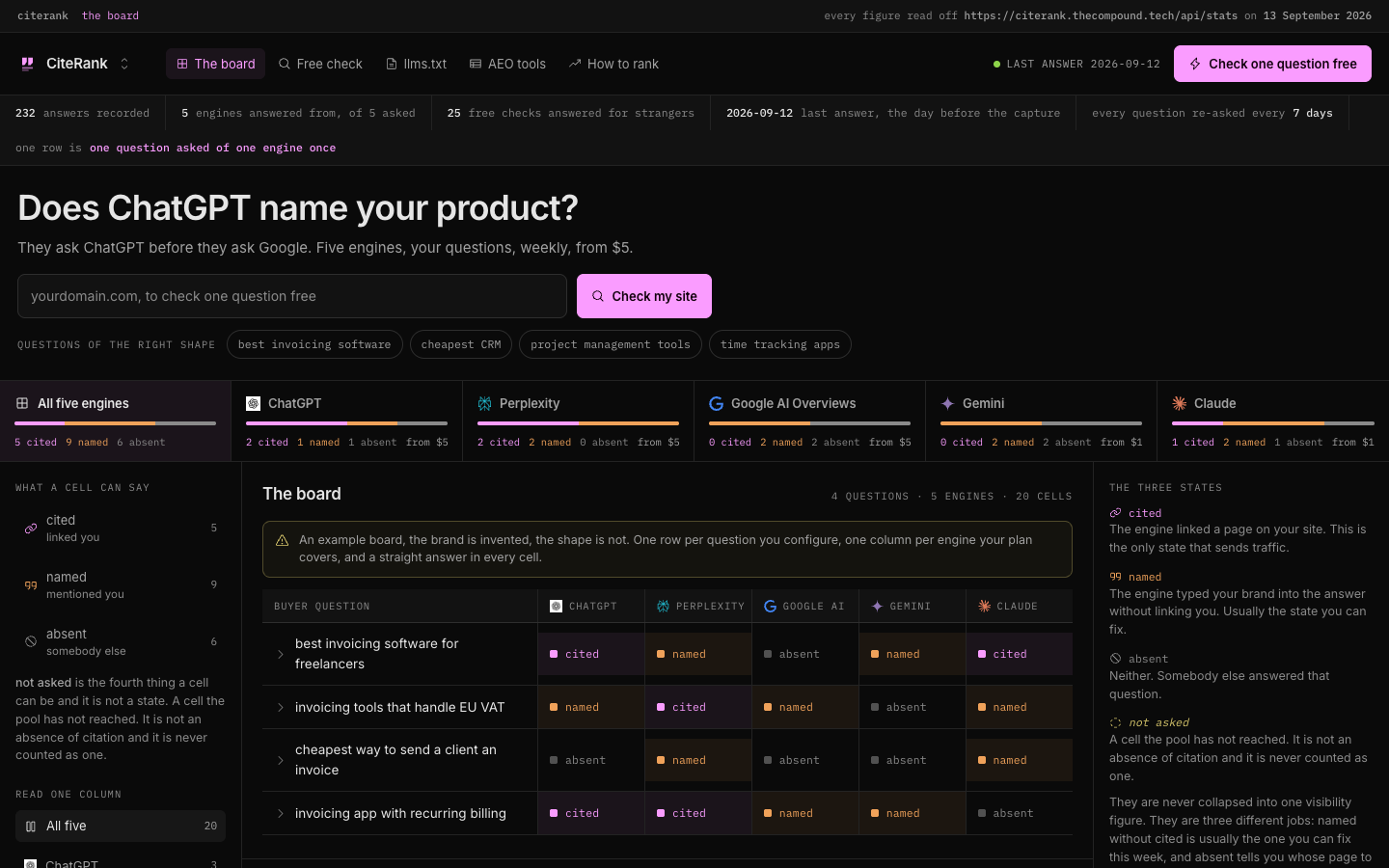Click the Last Answer 2026-09-12 status text
The height and width of the screenshot is (868, 1389).
click(x=1083, y=64)
